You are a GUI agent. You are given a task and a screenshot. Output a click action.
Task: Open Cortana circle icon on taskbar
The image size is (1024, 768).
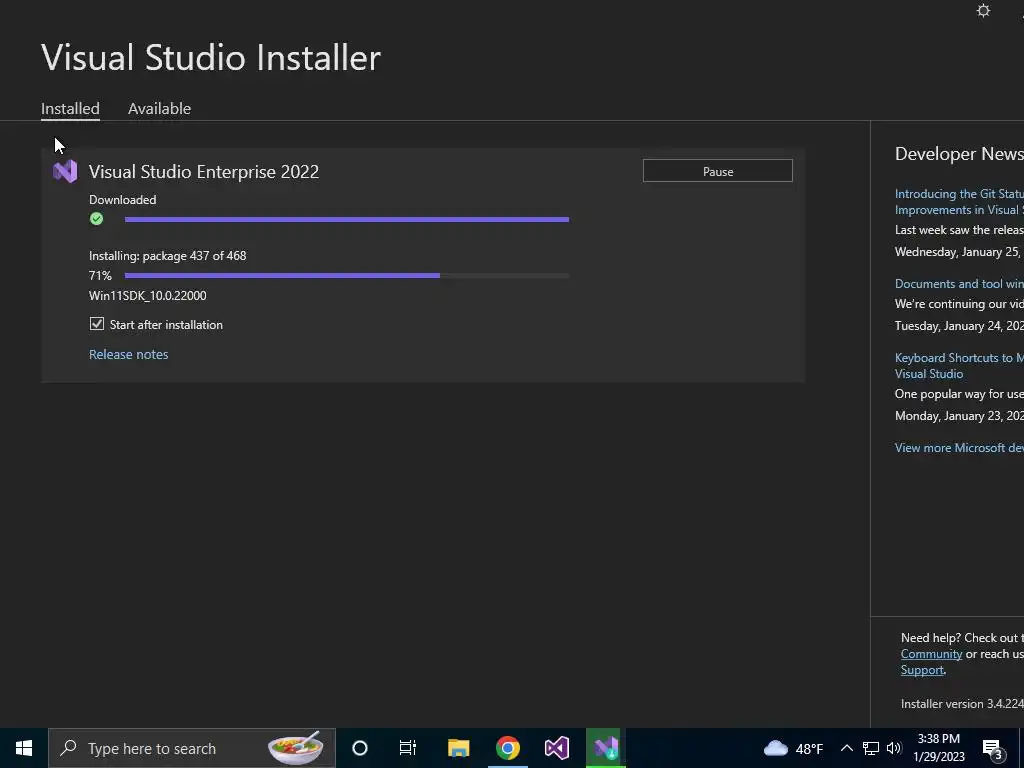[360, 748]
